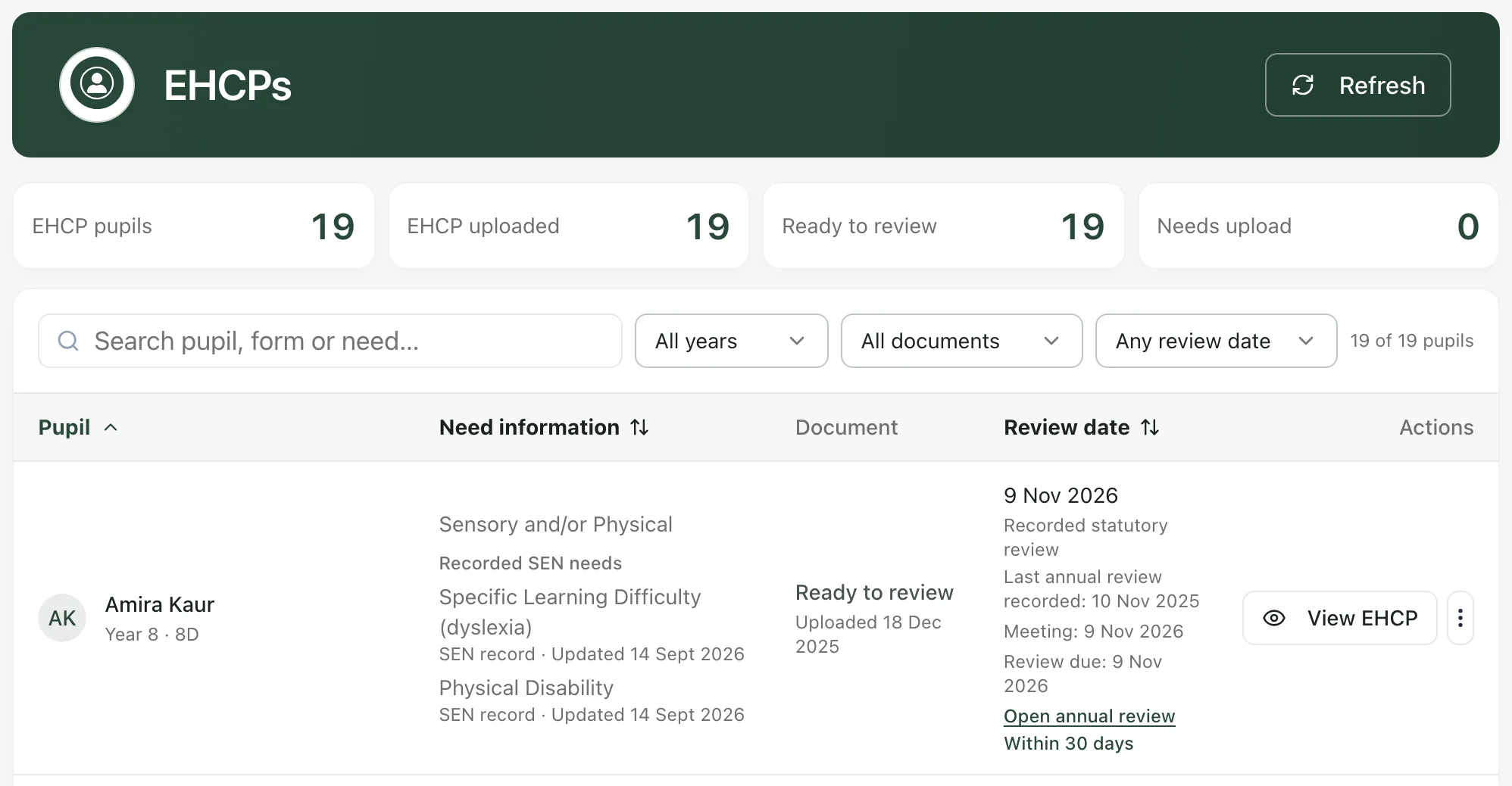Click the Review date sort arrows icon
The width and height of the screenshot is (1512, 786).
point(1150,427)
